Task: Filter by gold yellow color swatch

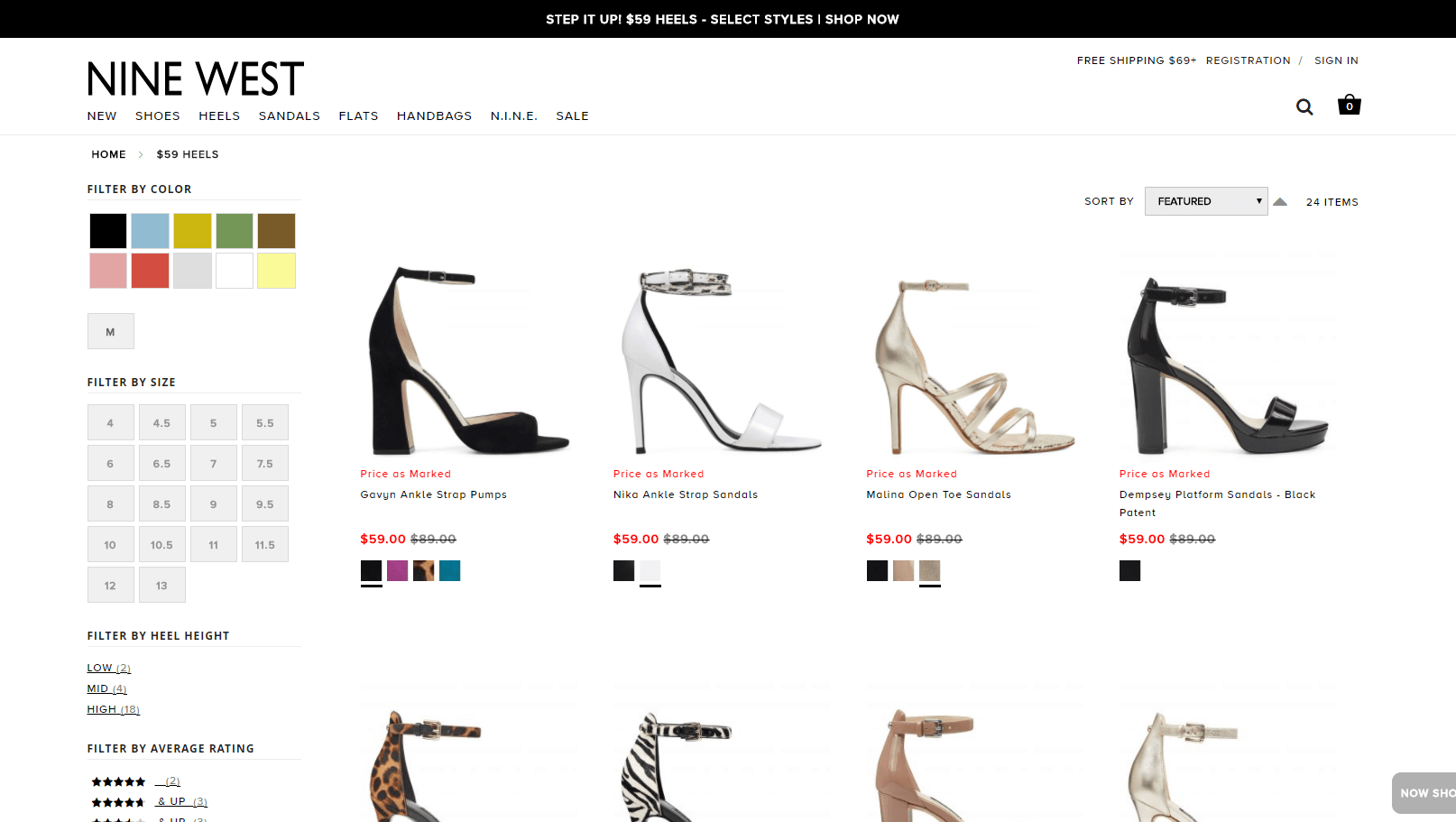Action: pos(192,231)
